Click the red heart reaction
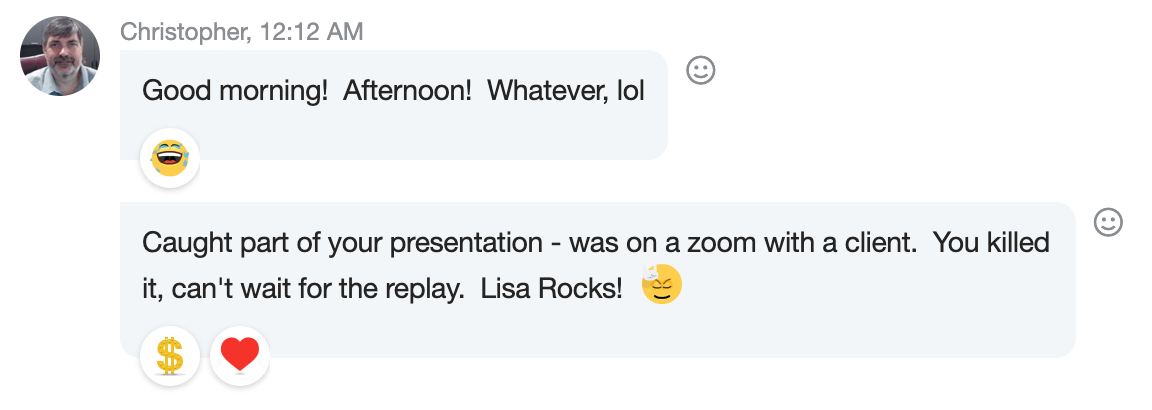The height and width of the screenshot is (410, 1152). [240, 356]
